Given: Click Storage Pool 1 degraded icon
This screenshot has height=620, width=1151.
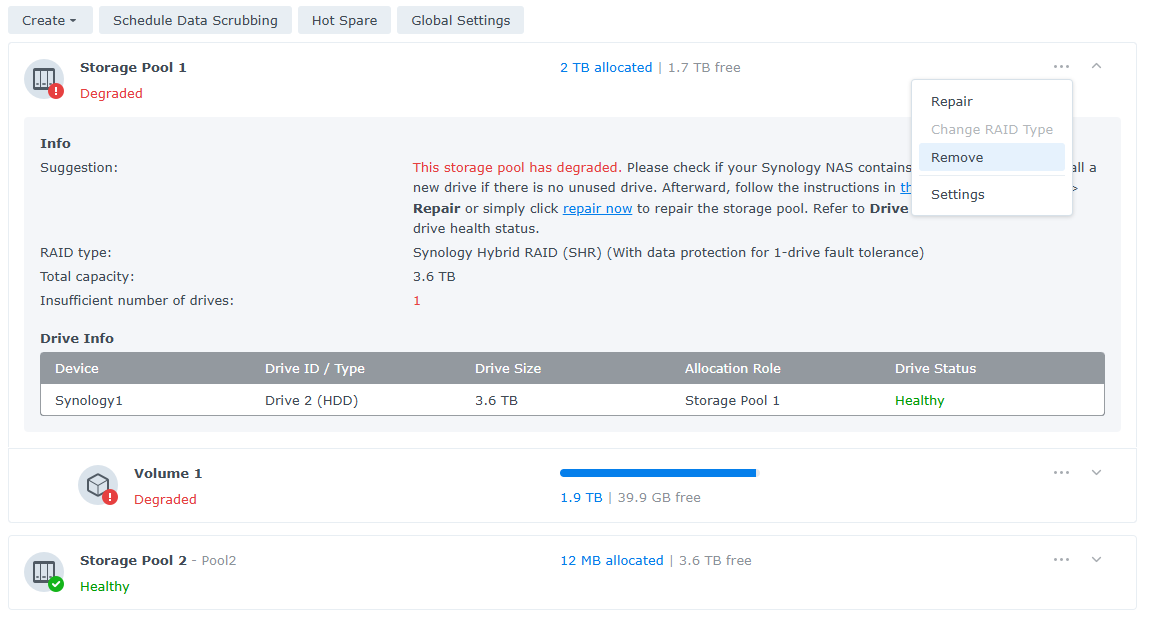Looking at the screenshot, I should (x=44, y=79).
